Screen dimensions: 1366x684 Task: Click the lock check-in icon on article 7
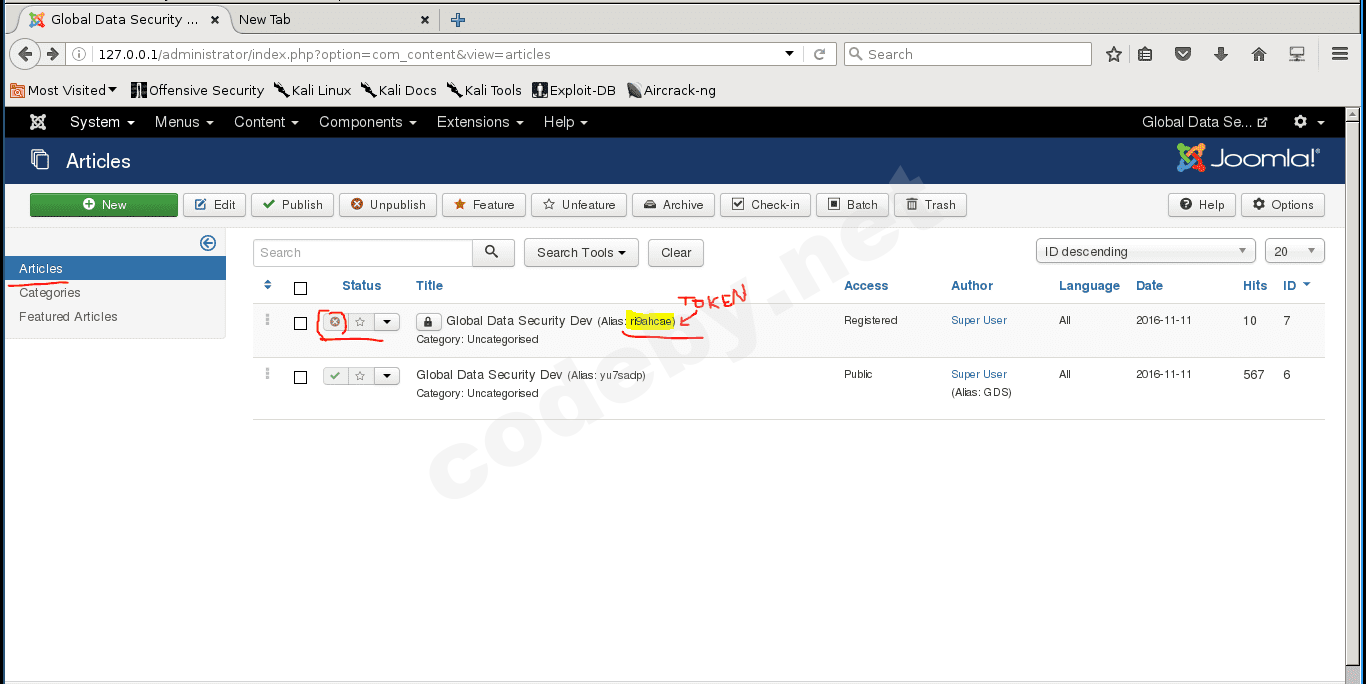point(428,322)
